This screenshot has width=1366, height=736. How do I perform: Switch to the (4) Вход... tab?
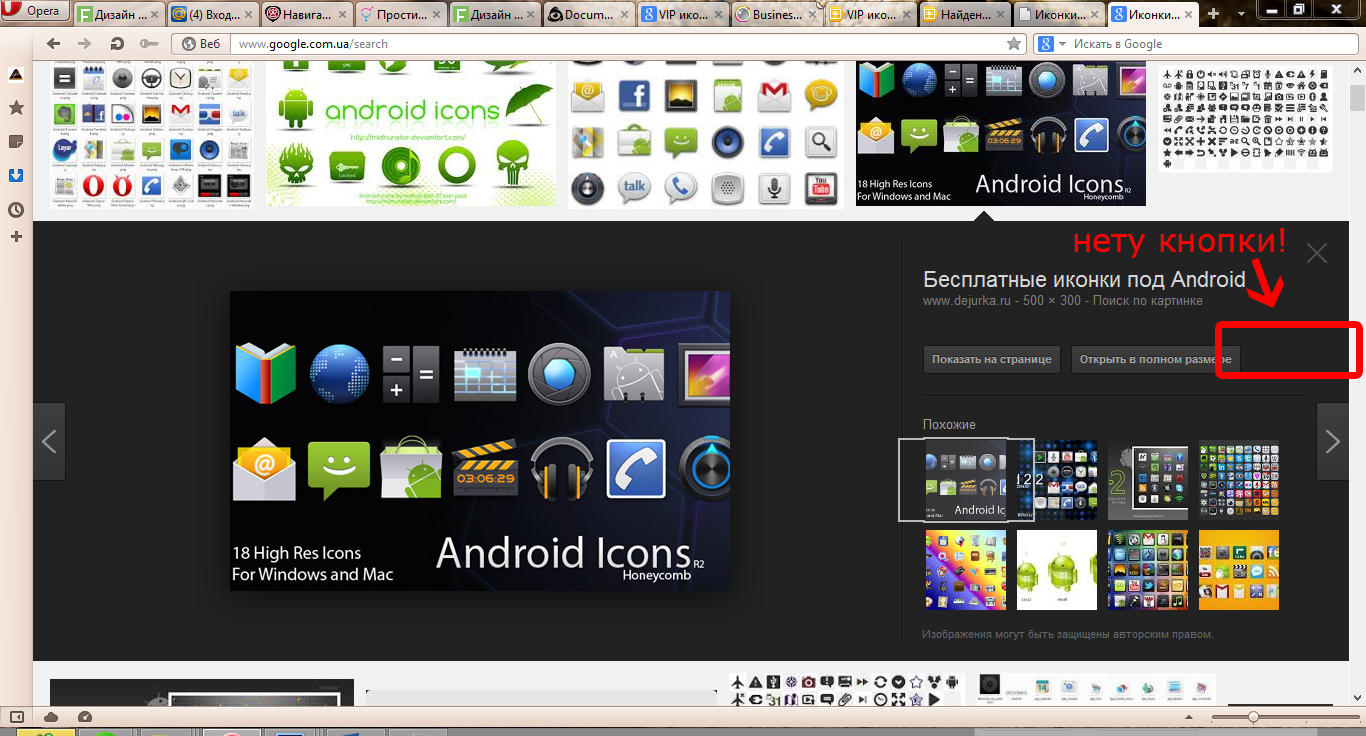click(x=213, y=14)
